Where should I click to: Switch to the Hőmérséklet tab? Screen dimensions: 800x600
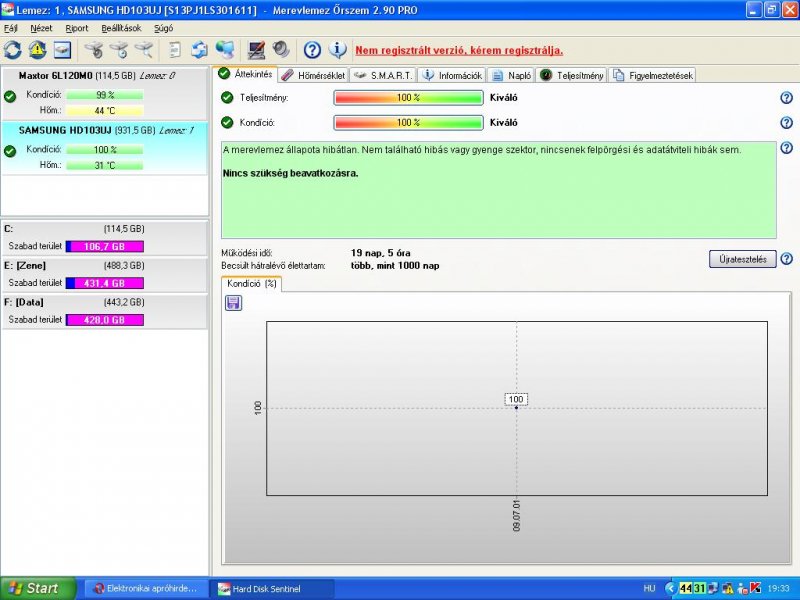313,76
